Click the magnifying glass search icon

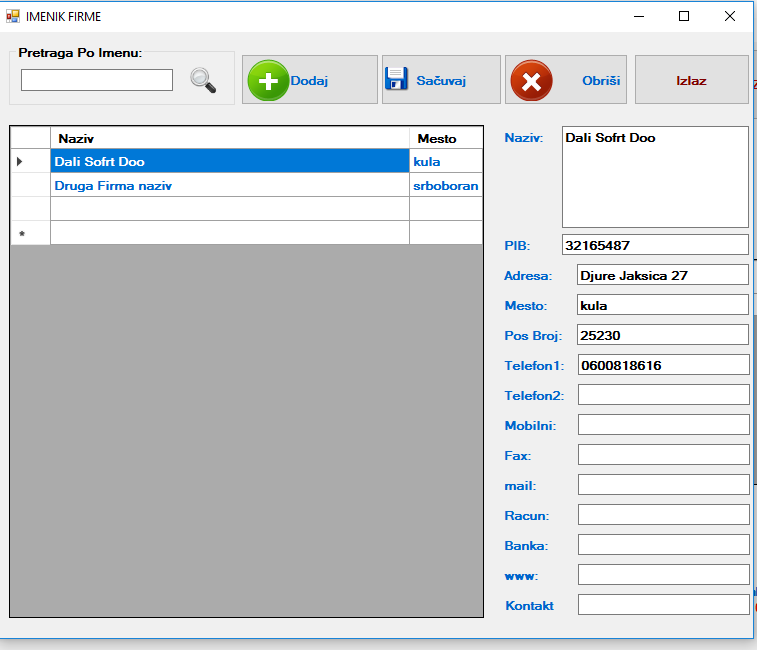pyautogui.click(x=203, y=80)
